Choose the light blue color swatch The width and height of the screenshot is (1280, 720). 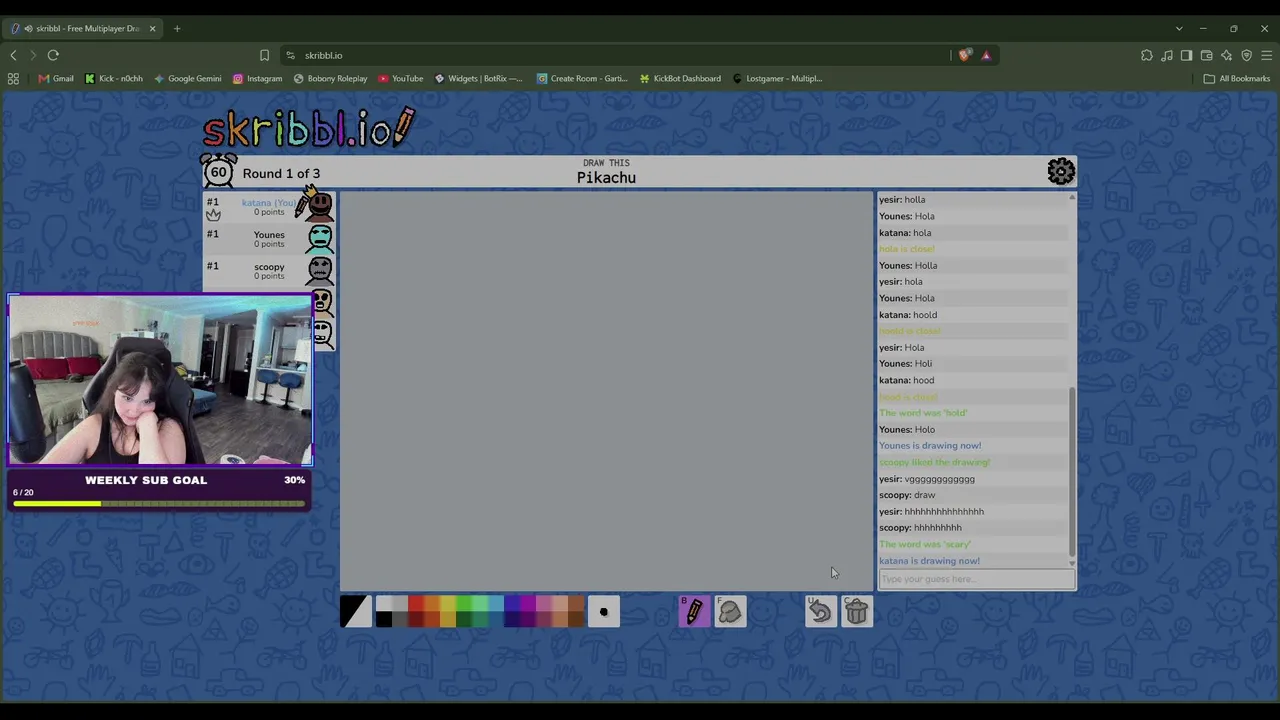click(x=496, y=603)
